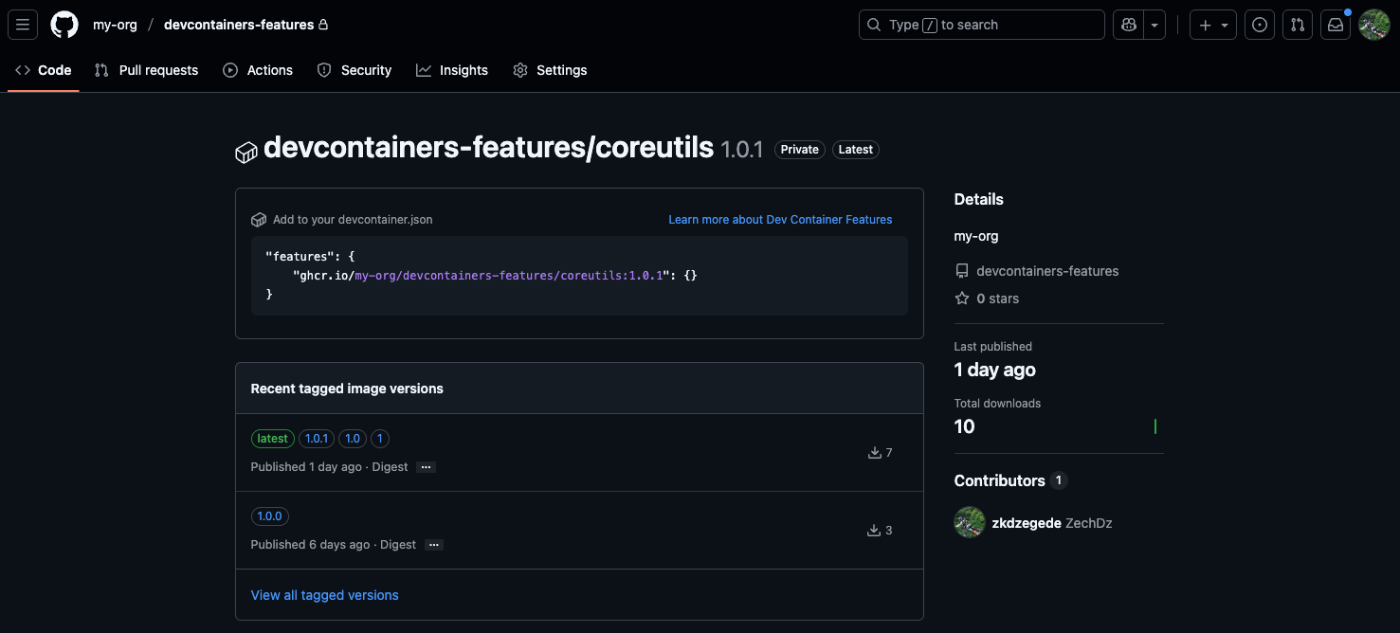
Task: Click the Security tab shield icon
Action: pyautogui.click(x=324, y=70)
